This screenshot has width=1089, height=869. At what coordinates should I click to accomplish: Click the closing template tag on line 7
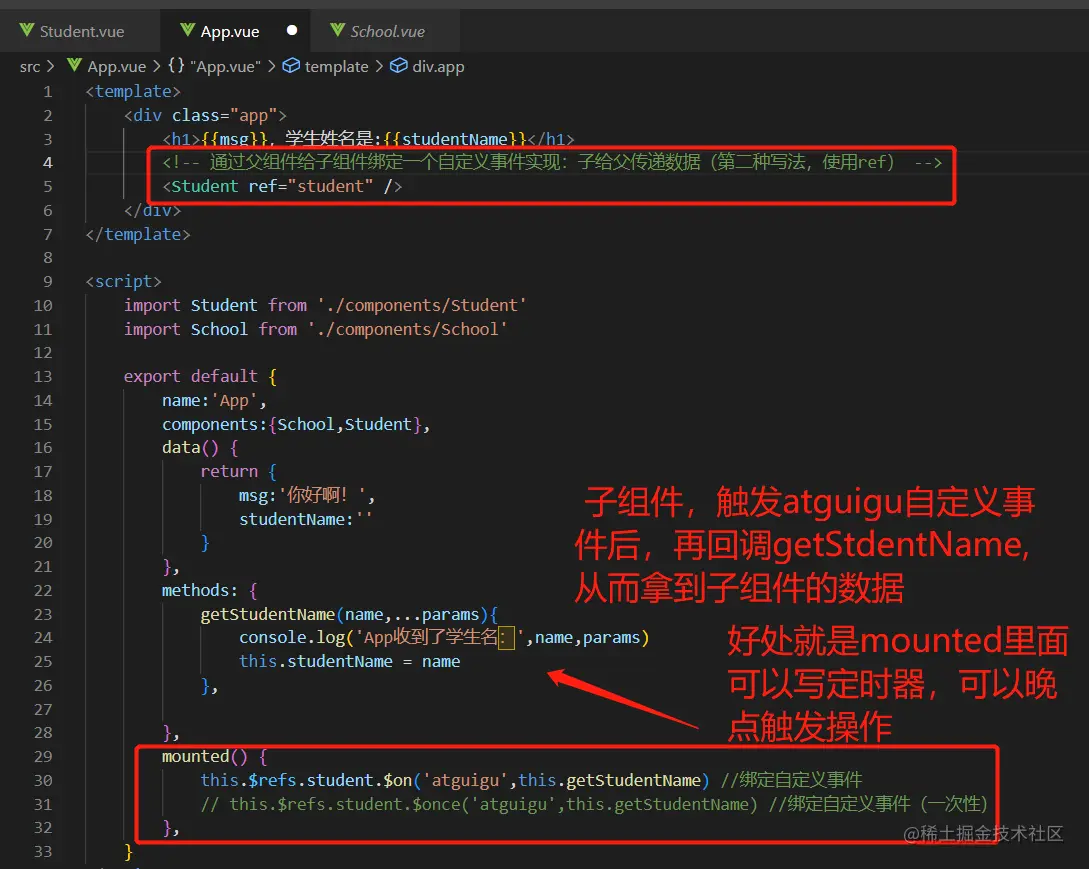(x=138, y=234)
